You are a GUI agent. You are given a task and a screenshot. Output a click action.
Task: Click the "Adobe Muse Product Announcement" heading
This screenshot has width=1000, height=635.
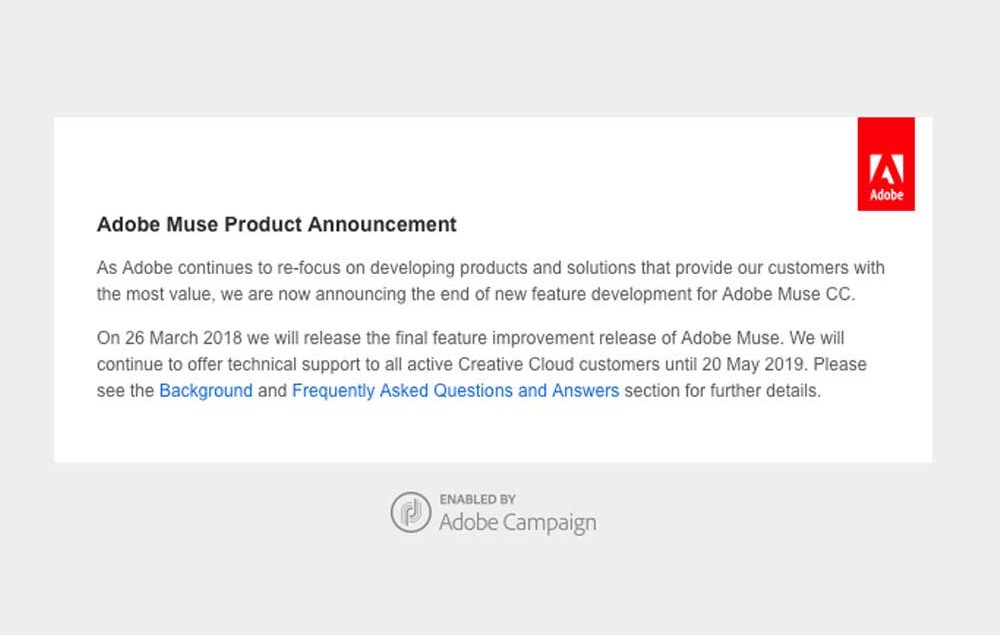277,224
